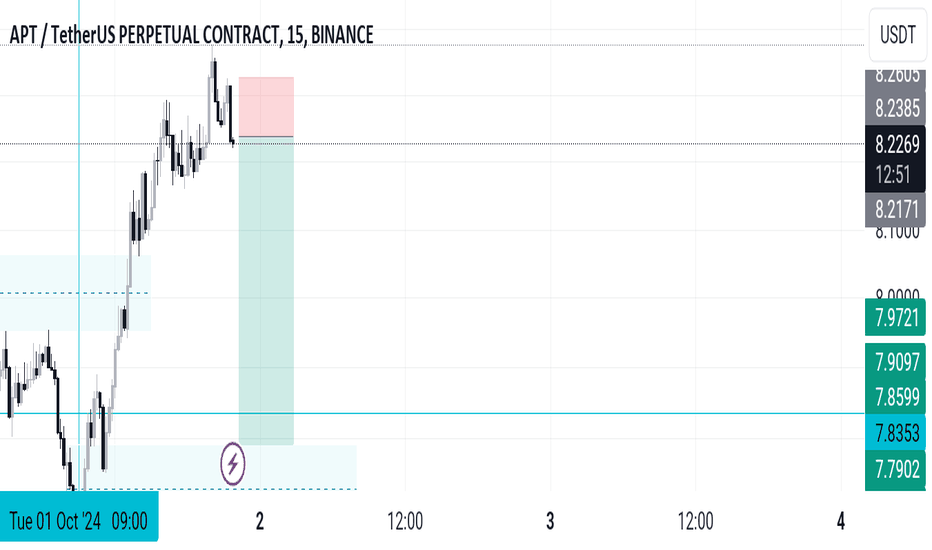Click the 7.7902 green price label
Screen dimensions: 932x550
(x=895, y=470)
